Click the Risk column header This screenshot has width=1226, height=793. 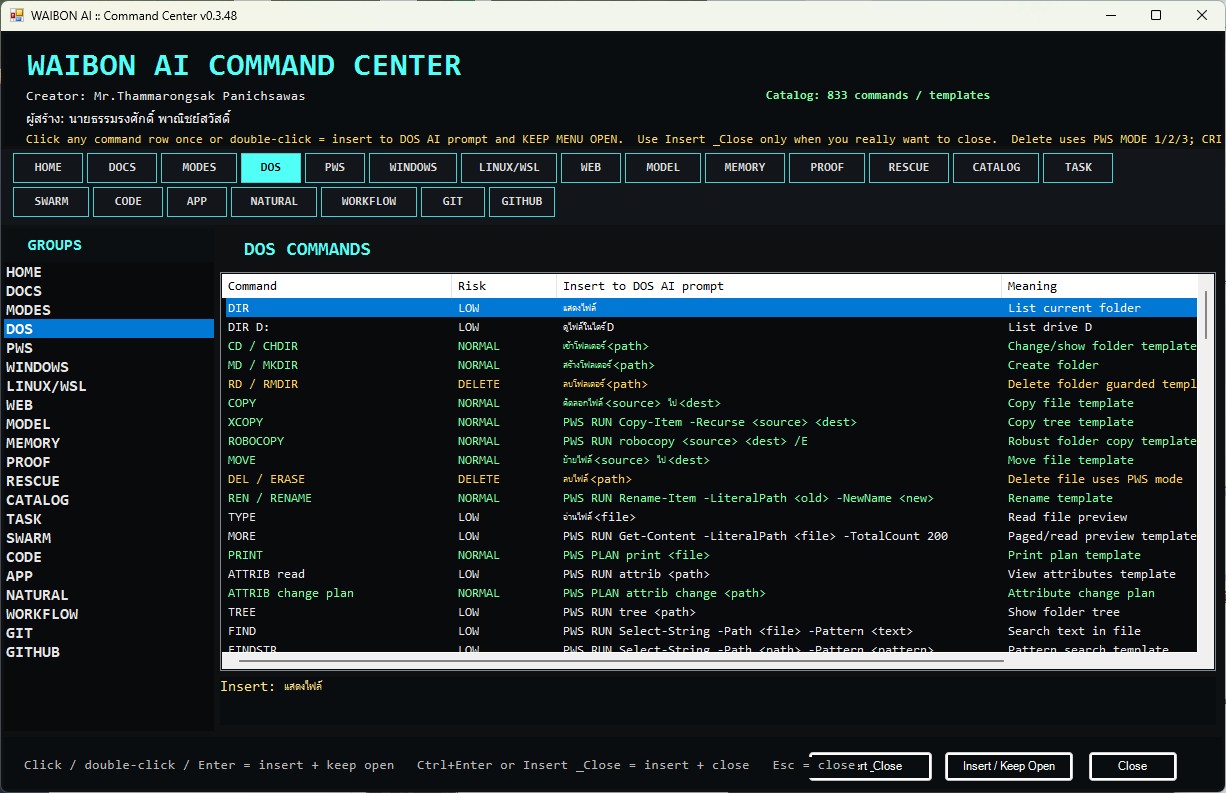click(504, 286)
